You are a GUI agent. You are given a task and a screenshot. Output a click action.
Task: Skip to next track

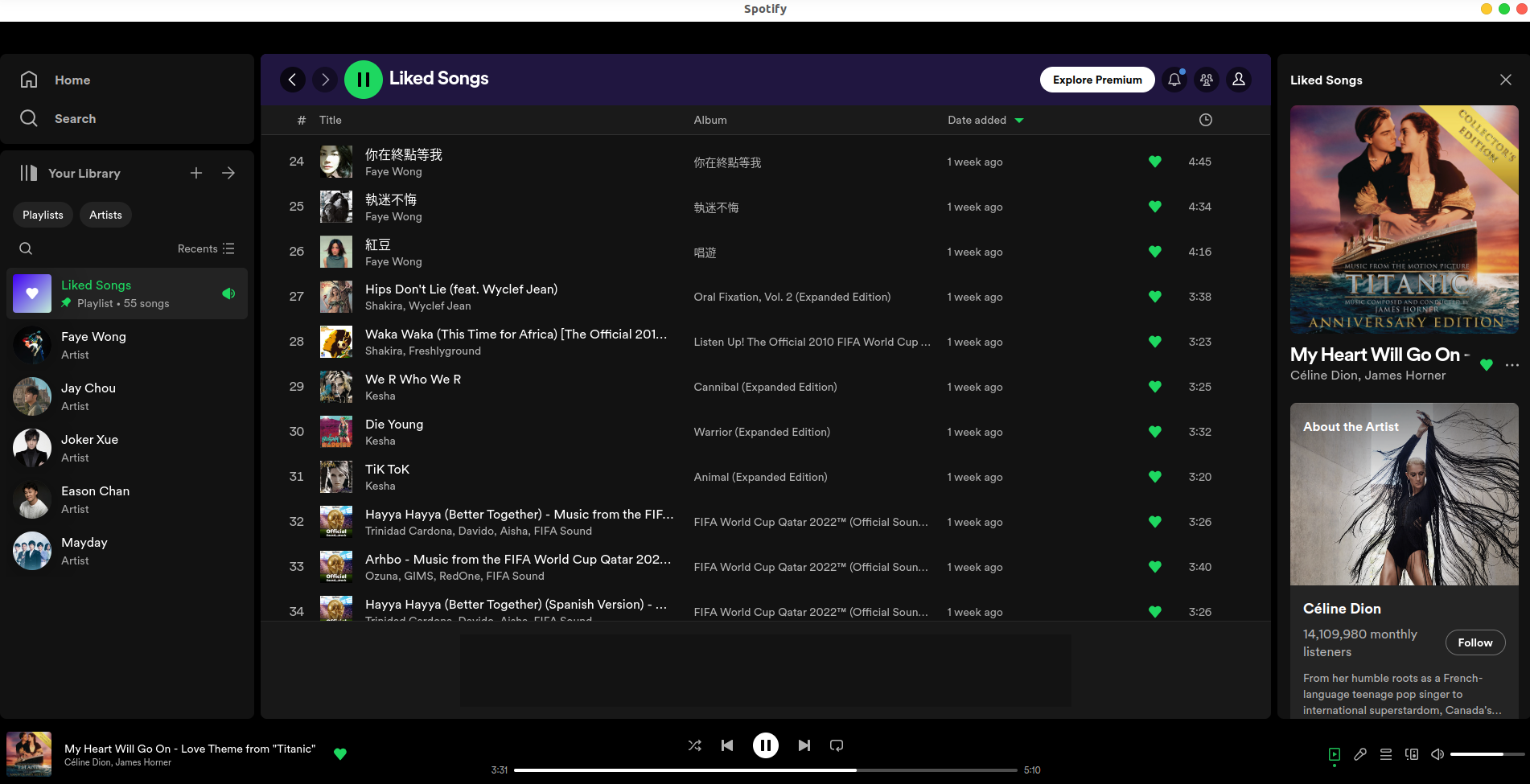pos(804,745)
